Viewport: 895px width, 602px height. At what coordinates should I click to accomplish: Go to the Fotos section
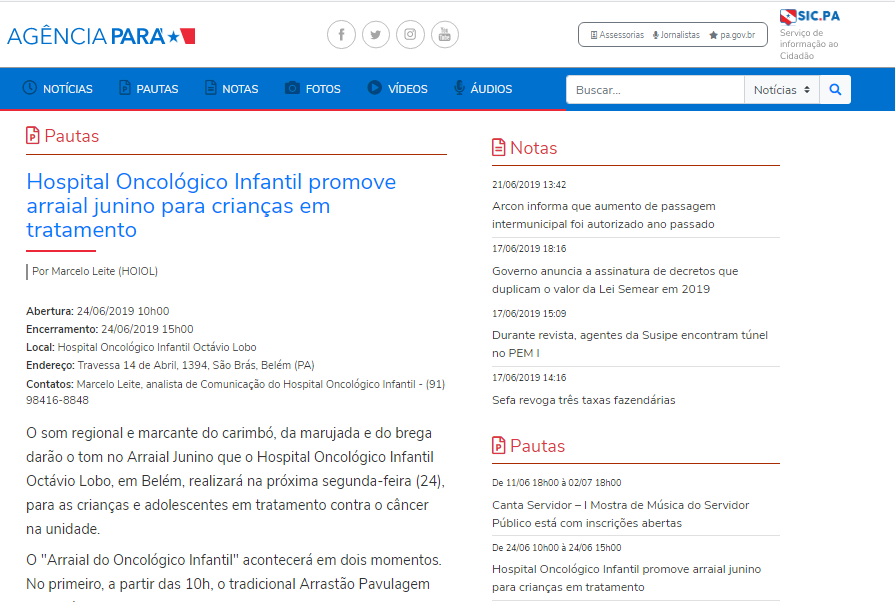(x=312, y=89)
